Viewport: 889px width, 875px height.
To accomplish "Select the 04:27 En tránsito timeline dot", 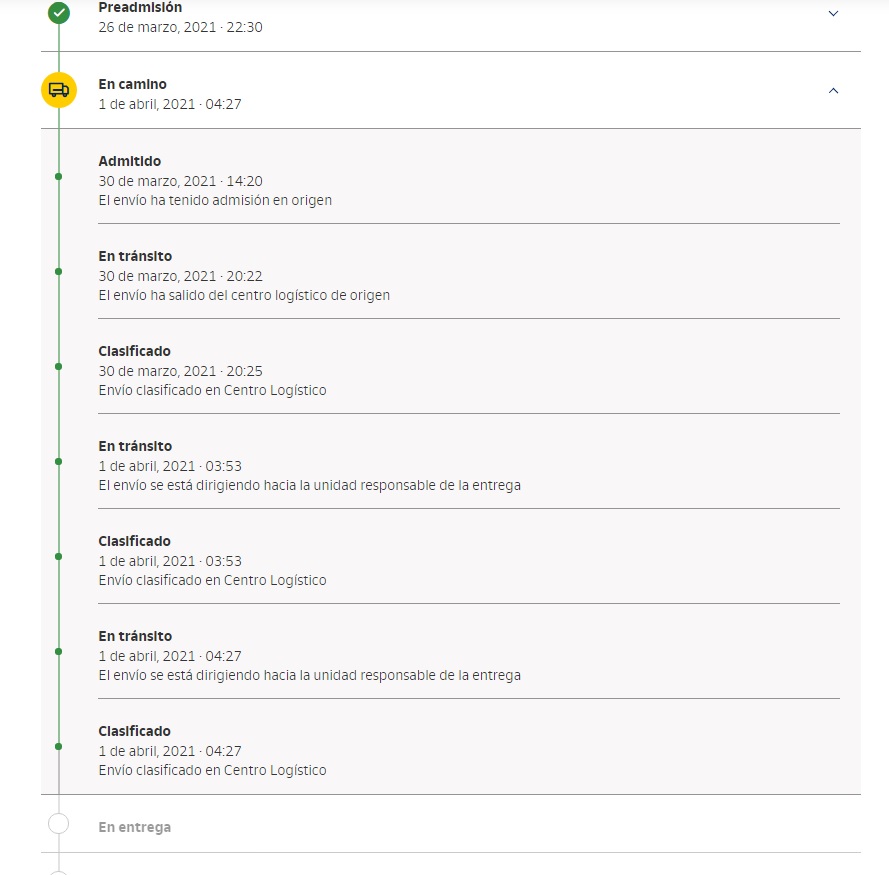I will click(58, 652).
